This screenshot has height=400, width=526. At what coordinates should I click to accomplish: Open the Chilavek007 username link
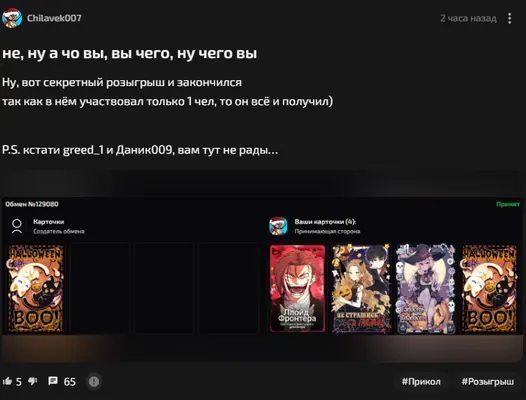(54, 18)
